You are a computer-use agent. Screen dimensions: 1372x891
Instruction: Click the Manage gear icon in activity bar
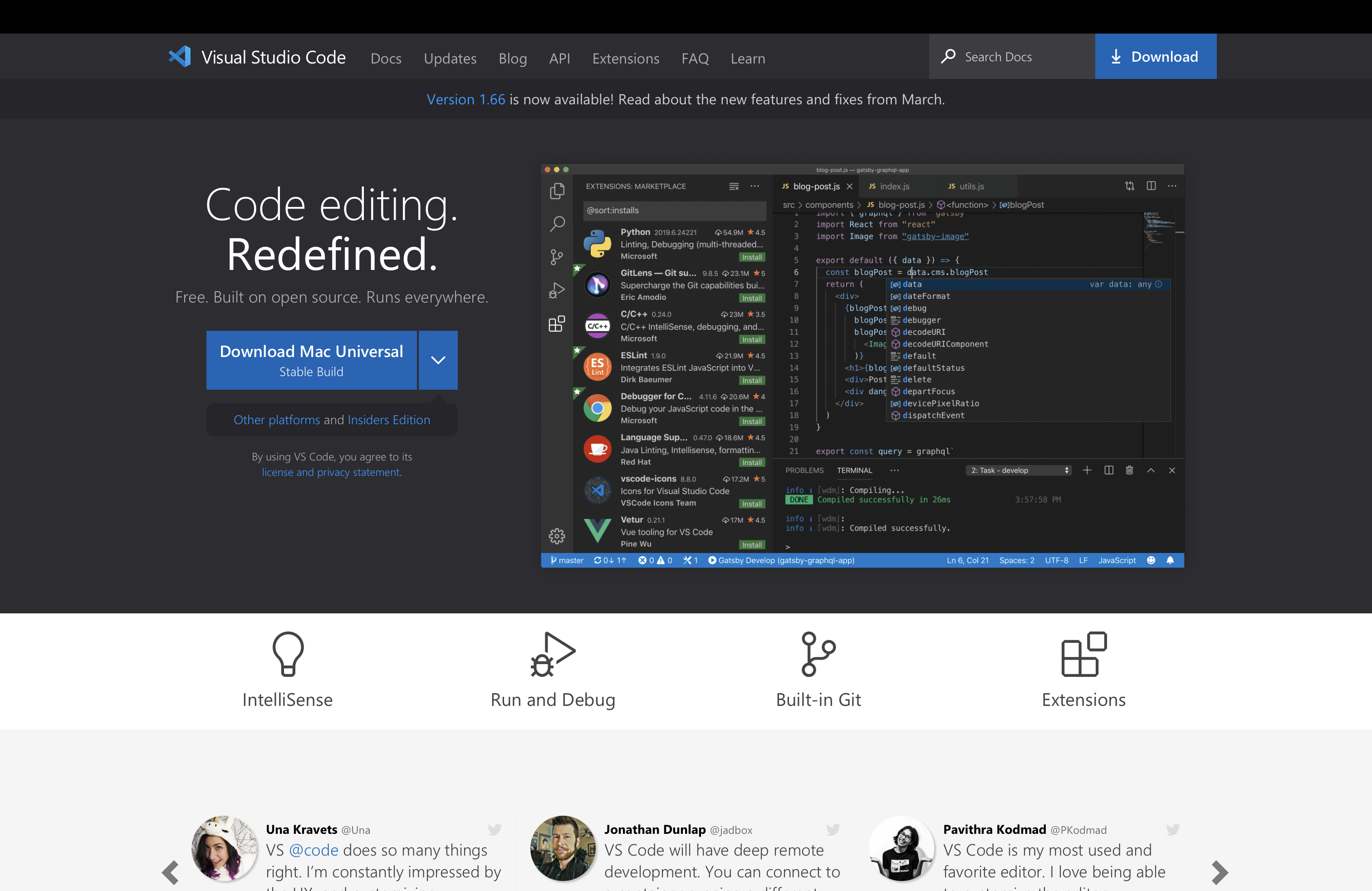(557, 537)
